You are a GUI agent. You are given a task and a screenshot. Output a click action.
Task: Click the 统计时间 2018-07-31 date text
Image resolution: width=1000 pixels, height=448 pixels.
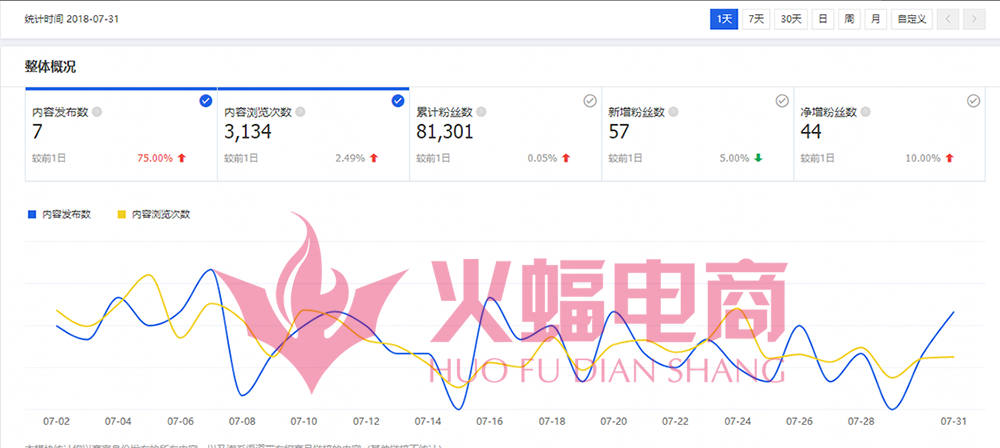[x=72, y=19]
